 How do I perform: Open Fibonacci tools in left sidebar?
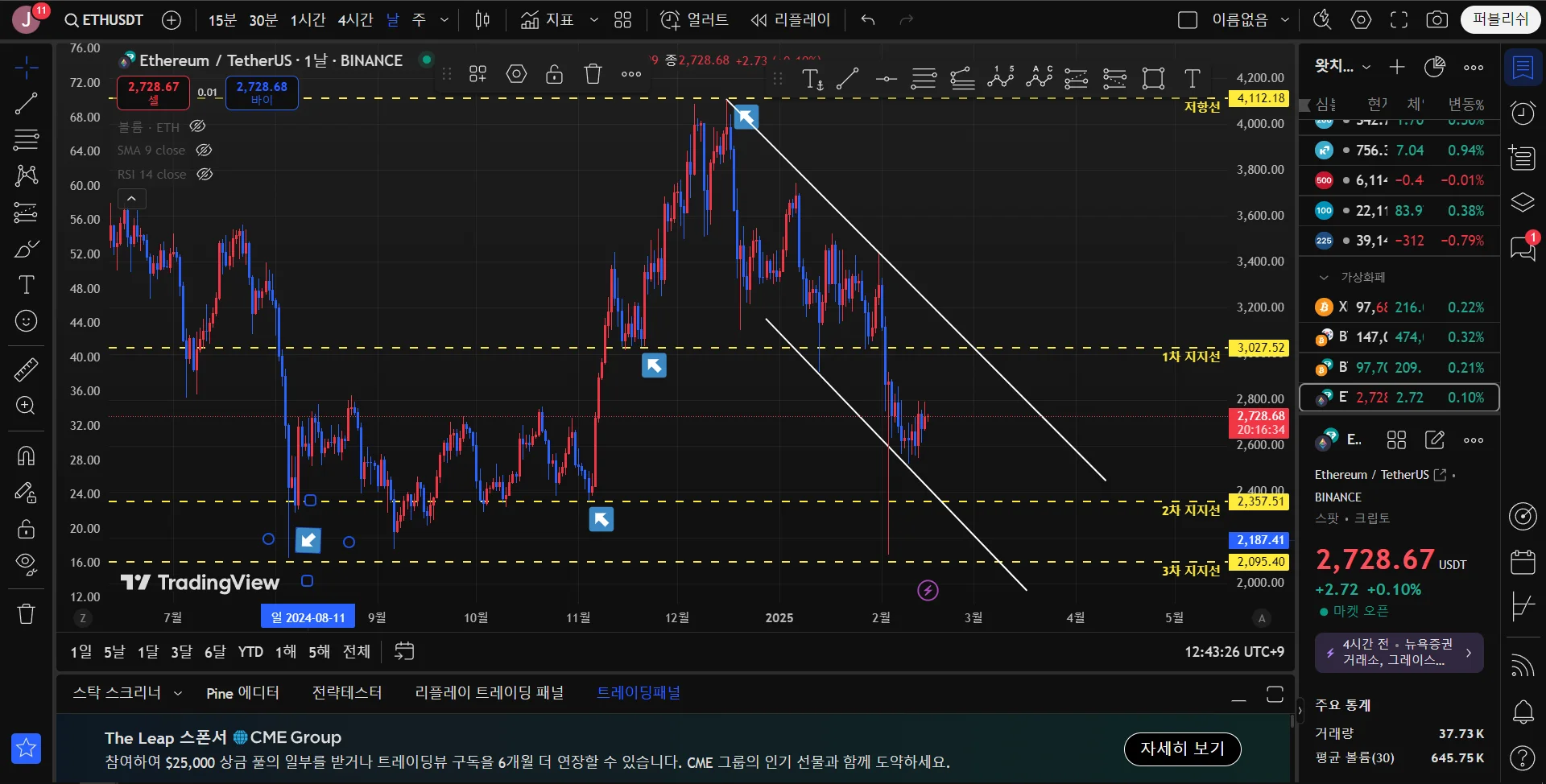click(27, 139)
